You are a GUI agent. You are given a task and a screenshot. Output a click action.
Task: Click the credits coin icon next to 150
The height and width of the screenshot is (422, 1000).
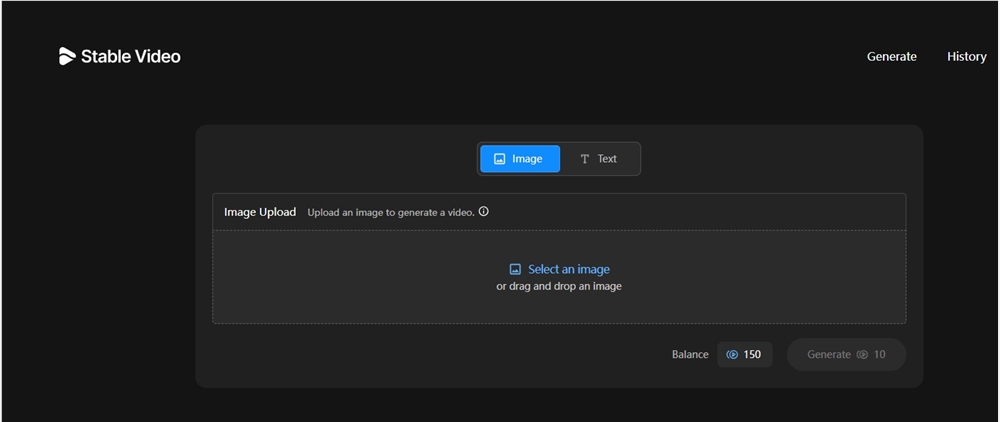732,355
